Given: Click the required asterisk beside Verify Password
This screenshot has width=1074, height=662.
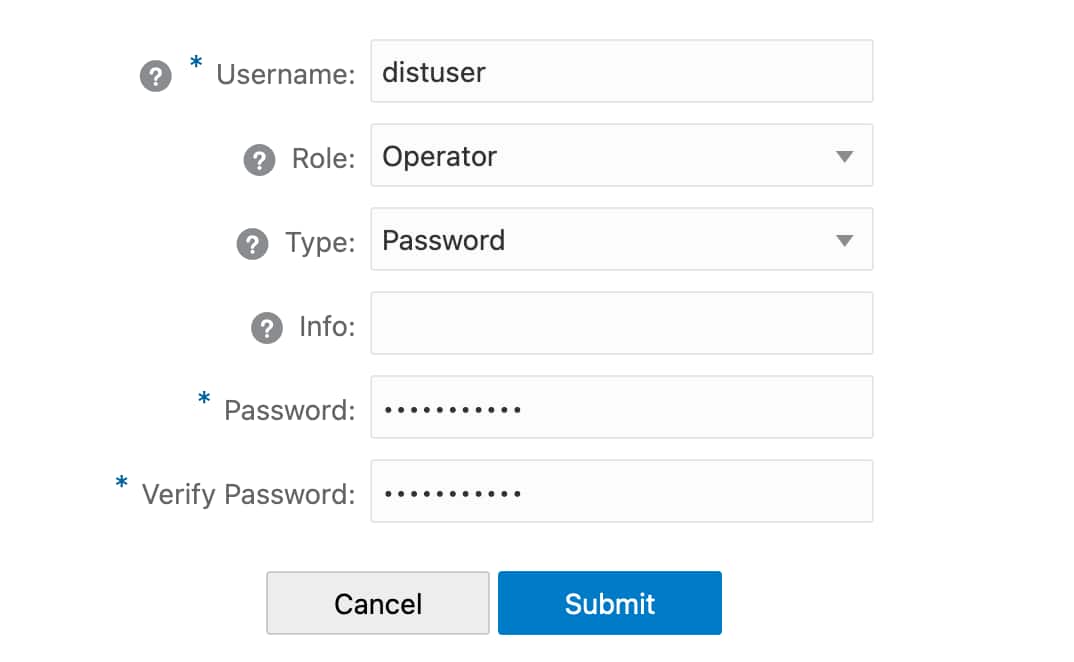Looking at the screenshot, I should tap(122, 486).
